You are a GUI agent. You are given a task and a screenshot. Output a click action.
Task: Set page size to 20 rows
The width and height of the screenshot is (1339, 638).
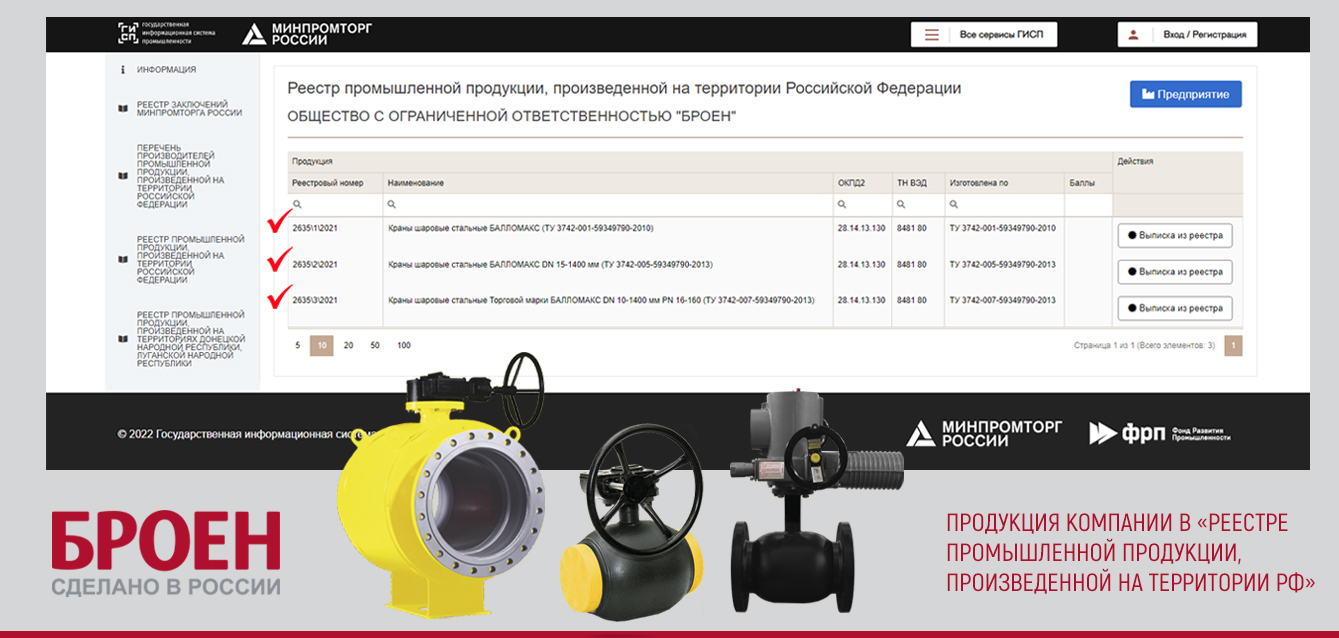[348, 345]
